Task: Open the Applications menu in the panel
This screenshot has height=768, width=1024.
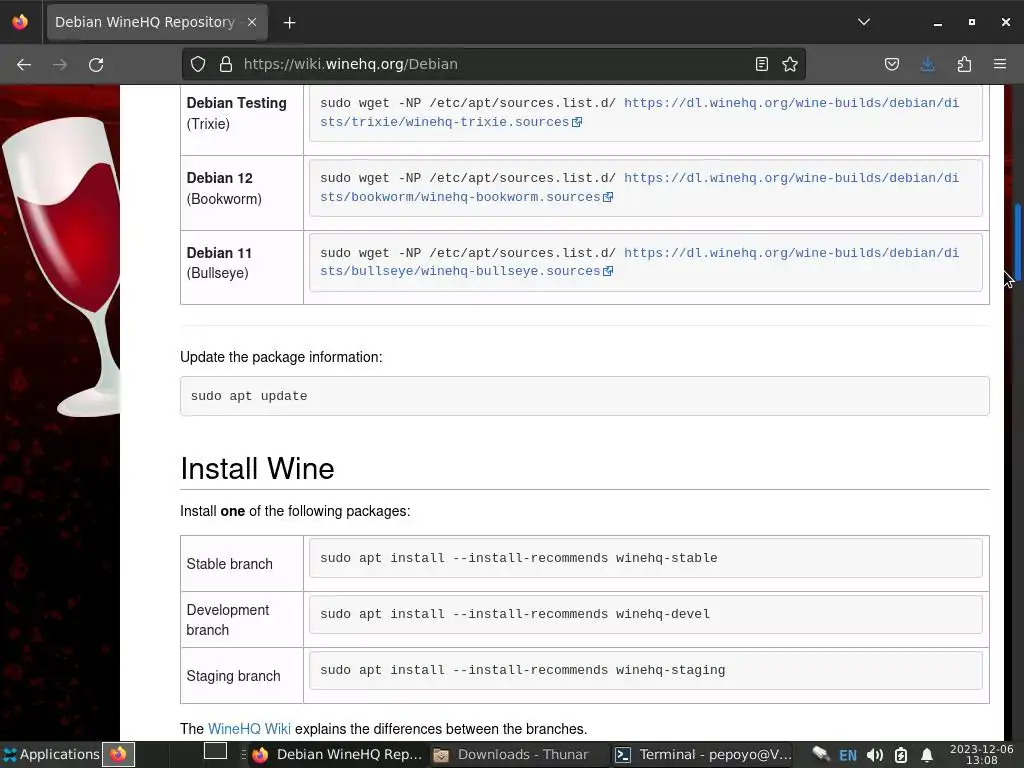Action: click(x=51, y=754)
